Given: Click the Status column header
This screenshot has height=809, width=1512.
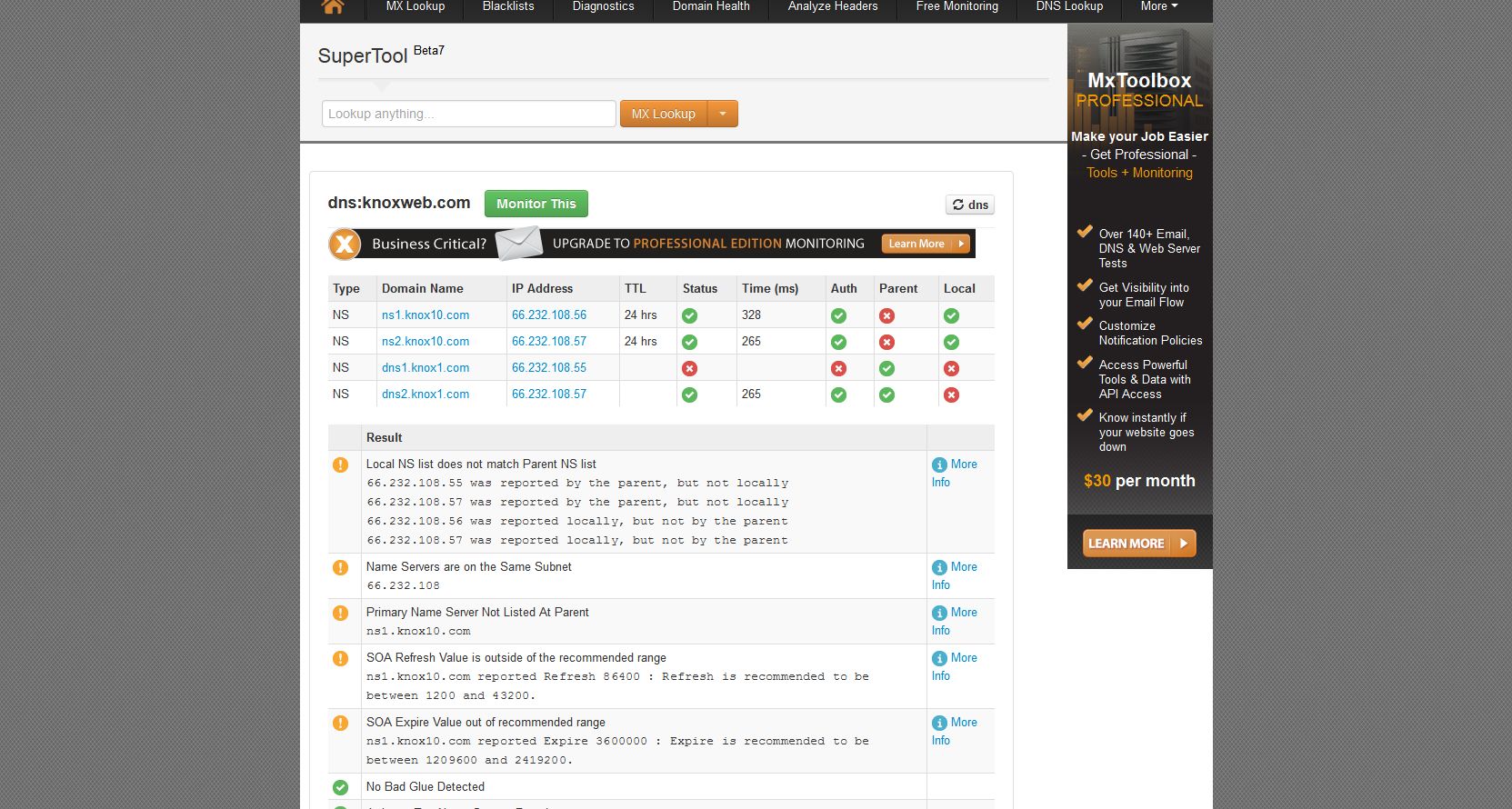Looking at the screenshot, I should point(700,288).
